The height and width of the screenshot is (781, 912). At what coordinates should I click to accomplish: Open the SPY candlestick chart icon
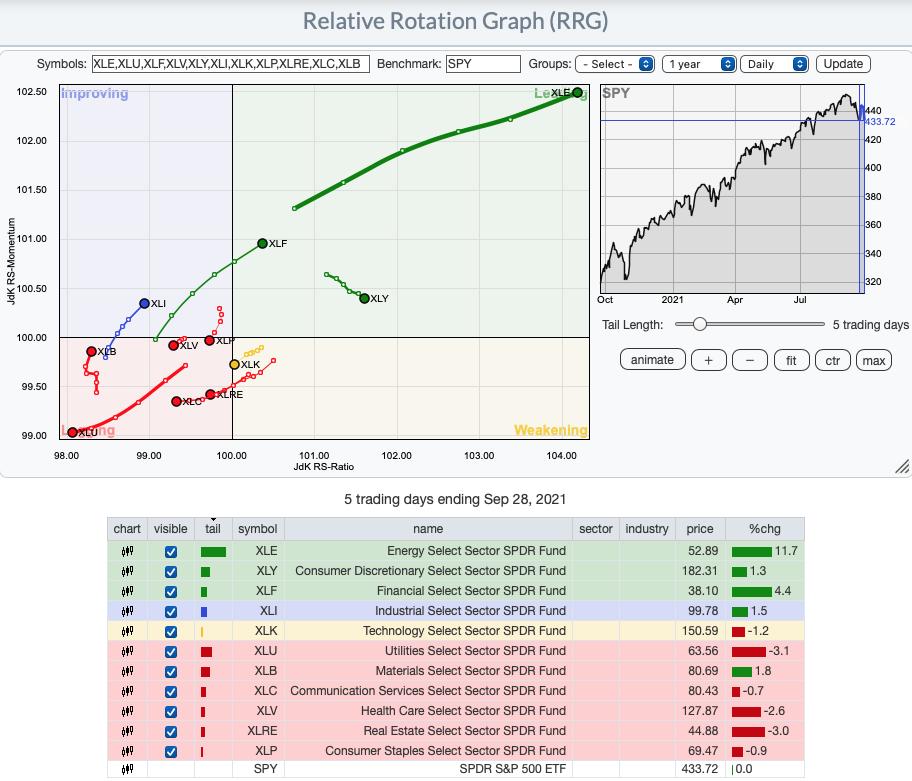(x=127, y=769)
